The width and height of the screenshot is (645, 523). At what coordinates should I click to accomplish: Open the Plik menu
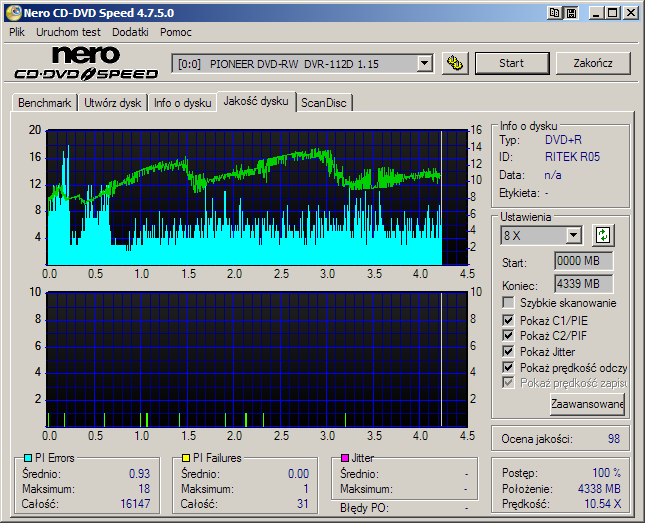pos(17,32)
